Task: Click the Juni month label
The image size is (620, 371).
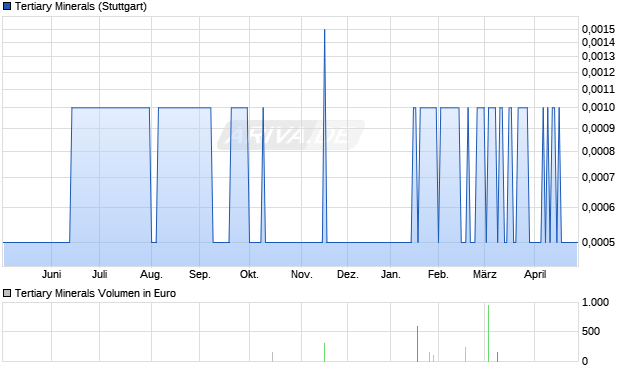Action: click(51, 274)
